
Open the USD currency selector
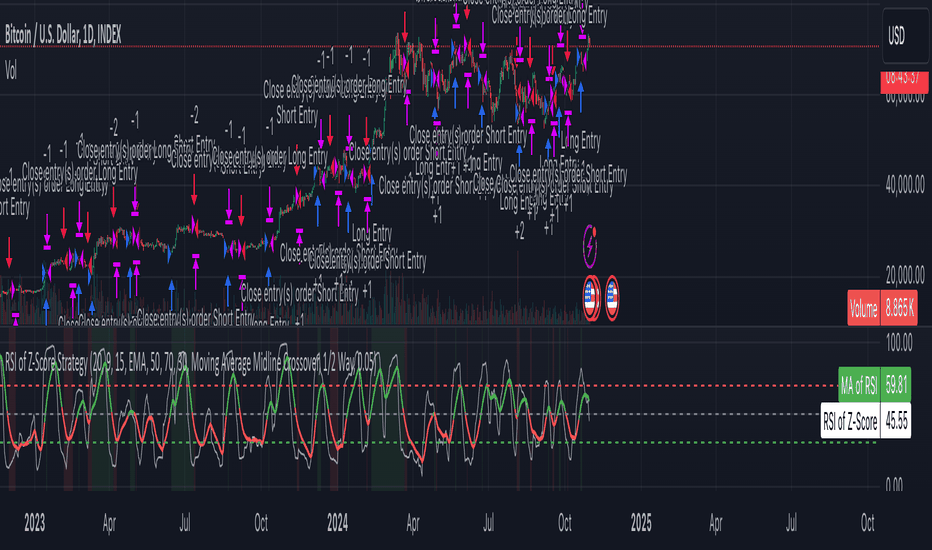905,36
